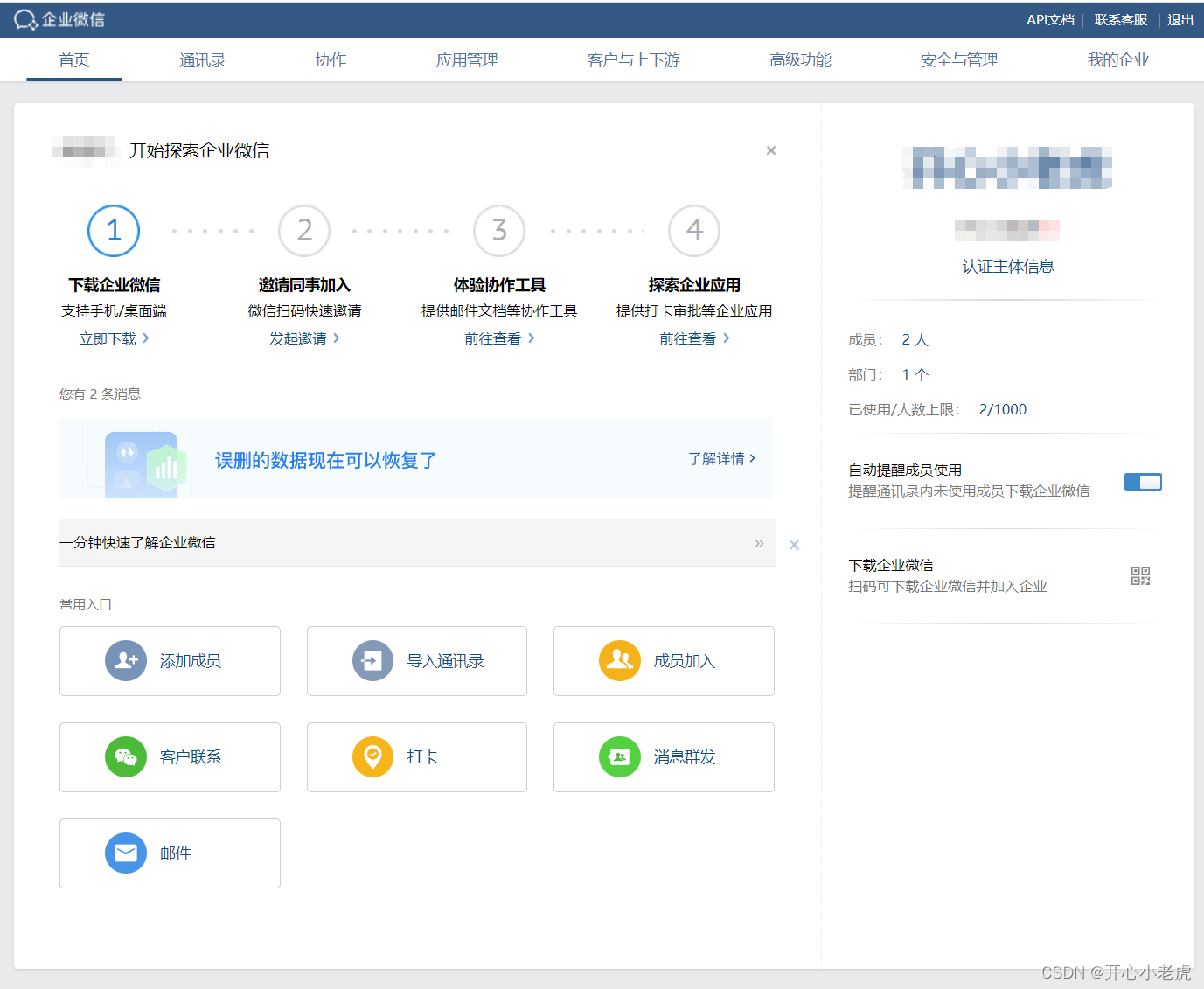Open 了解详情 on data recovery banner
1204x989 pixels.
click(x=721, y=458)
